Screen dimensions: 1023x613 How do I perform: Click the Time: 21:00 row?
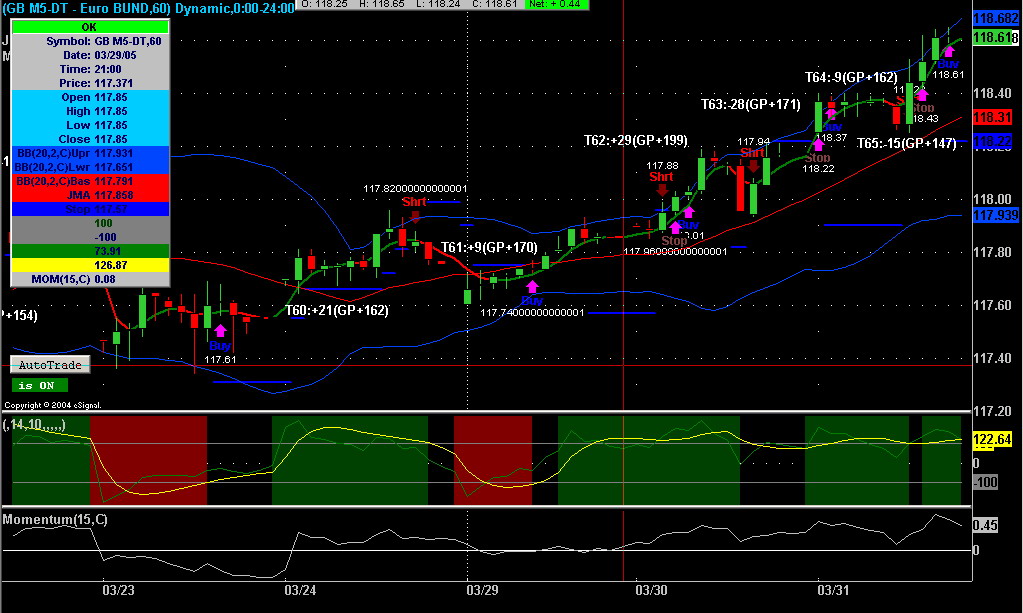[x=90, y=69]
